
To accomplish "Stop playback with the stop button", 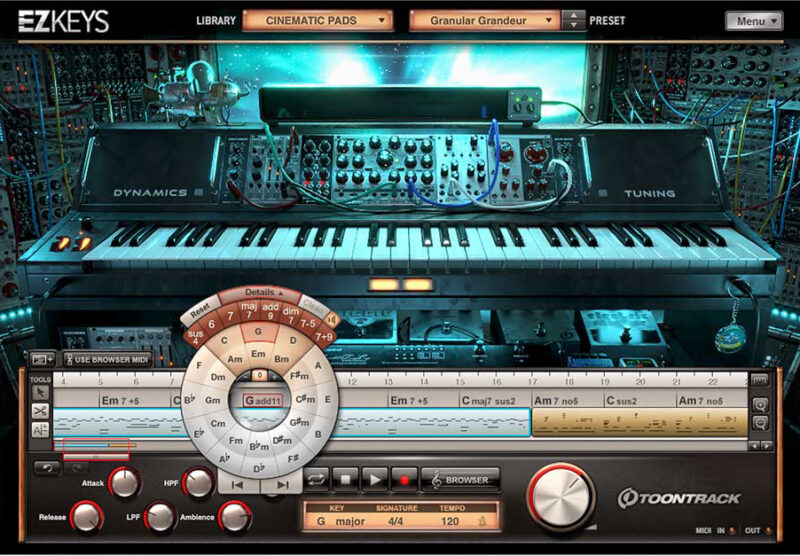I will click(x=345, y=480).
